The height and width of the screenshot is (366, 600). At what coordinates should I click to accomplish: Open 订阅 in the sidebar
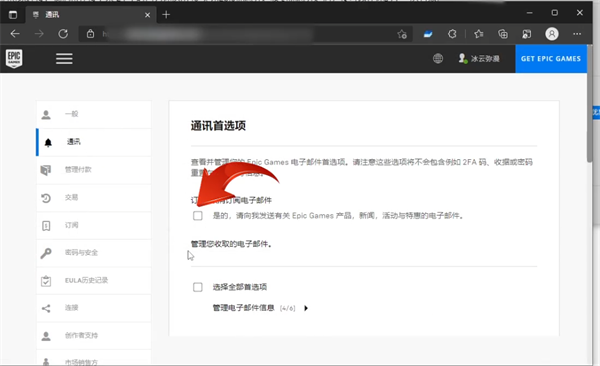tap(94, 225)
